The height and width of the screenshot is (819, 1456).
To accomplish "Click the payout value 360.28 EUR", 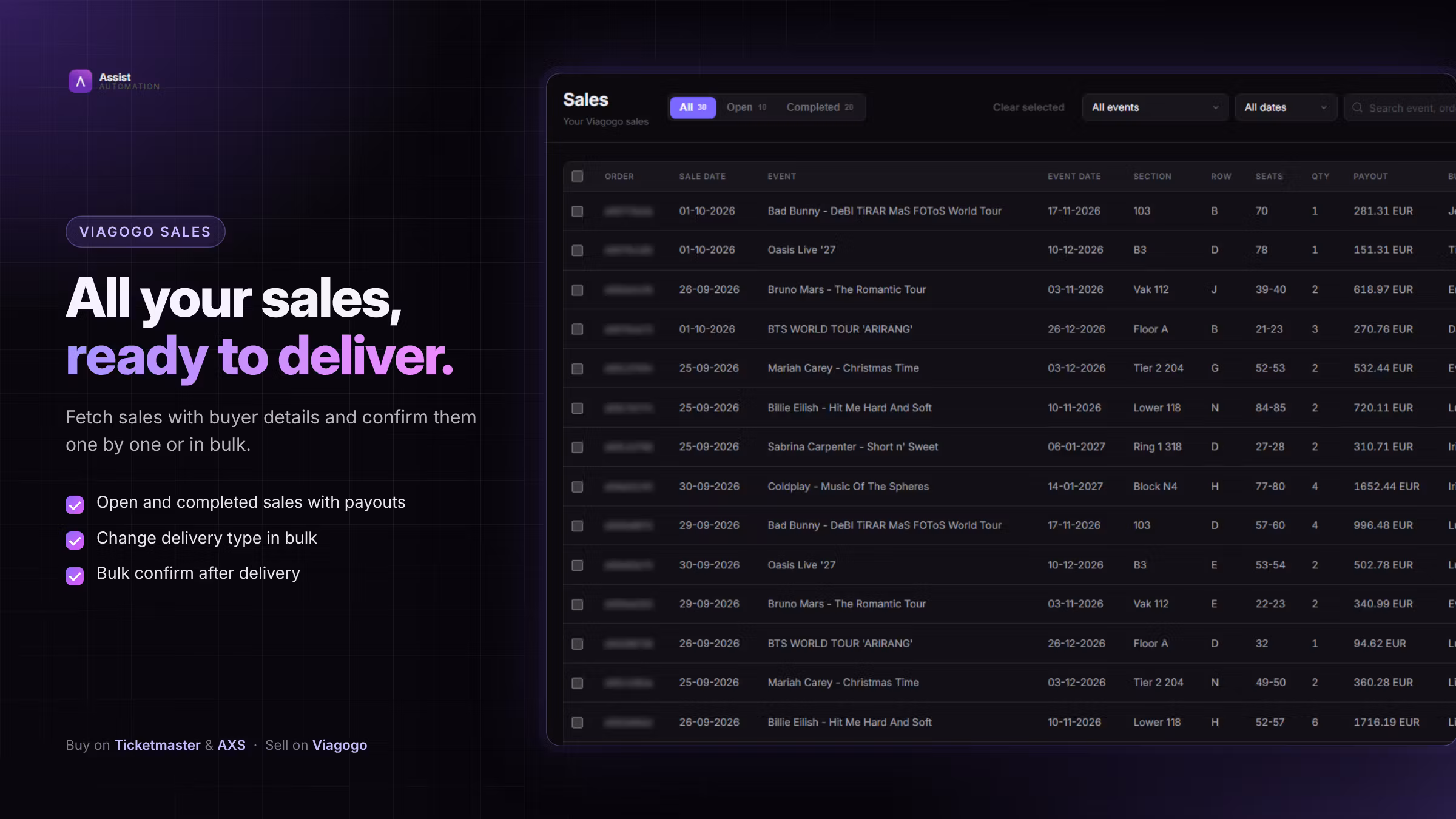I will click(x=1383, y=682).
